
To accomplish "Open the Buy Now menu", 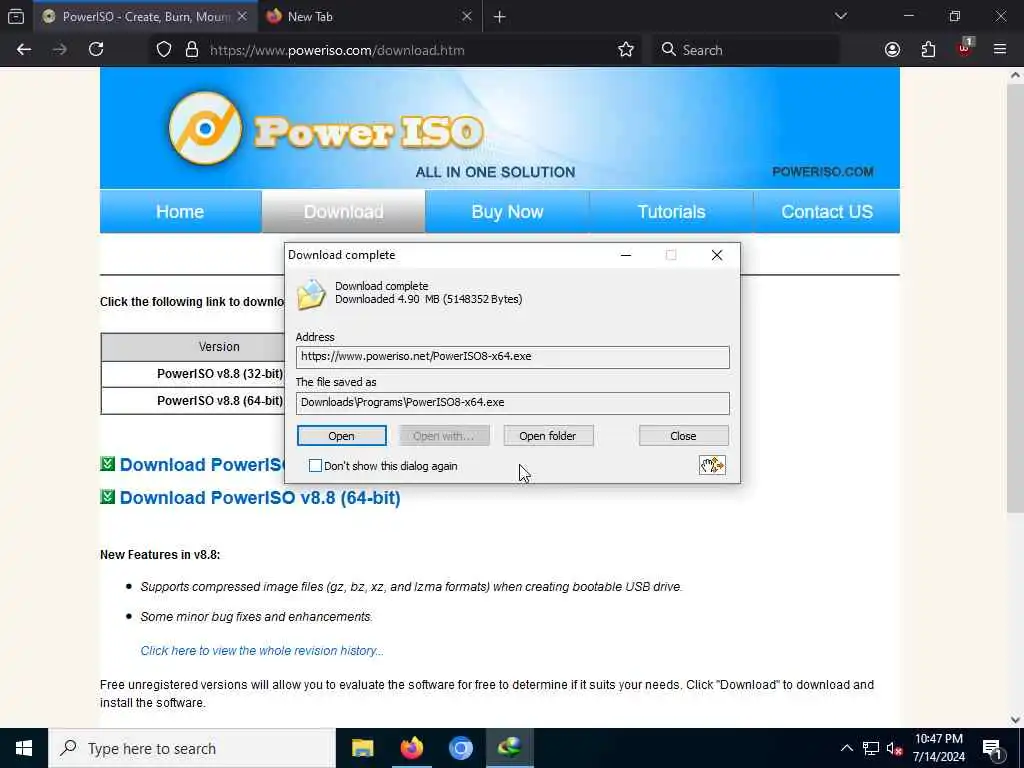I will [507, 212].
